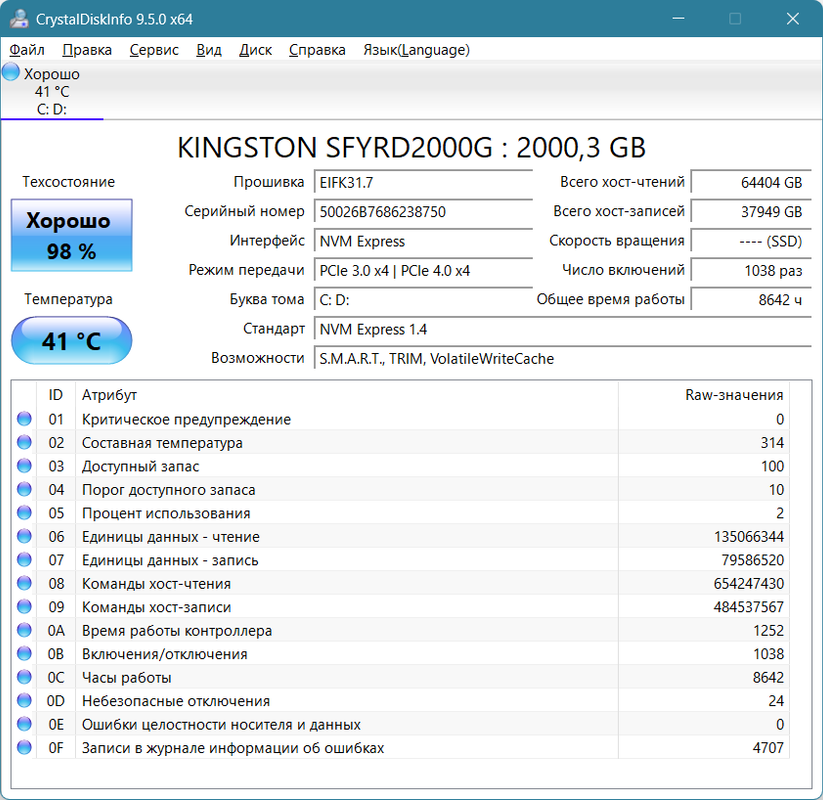This screenshot has height=800, width=823.
Task: Select the blue disk status orb for C: D:
Action: tap(10, 72)
